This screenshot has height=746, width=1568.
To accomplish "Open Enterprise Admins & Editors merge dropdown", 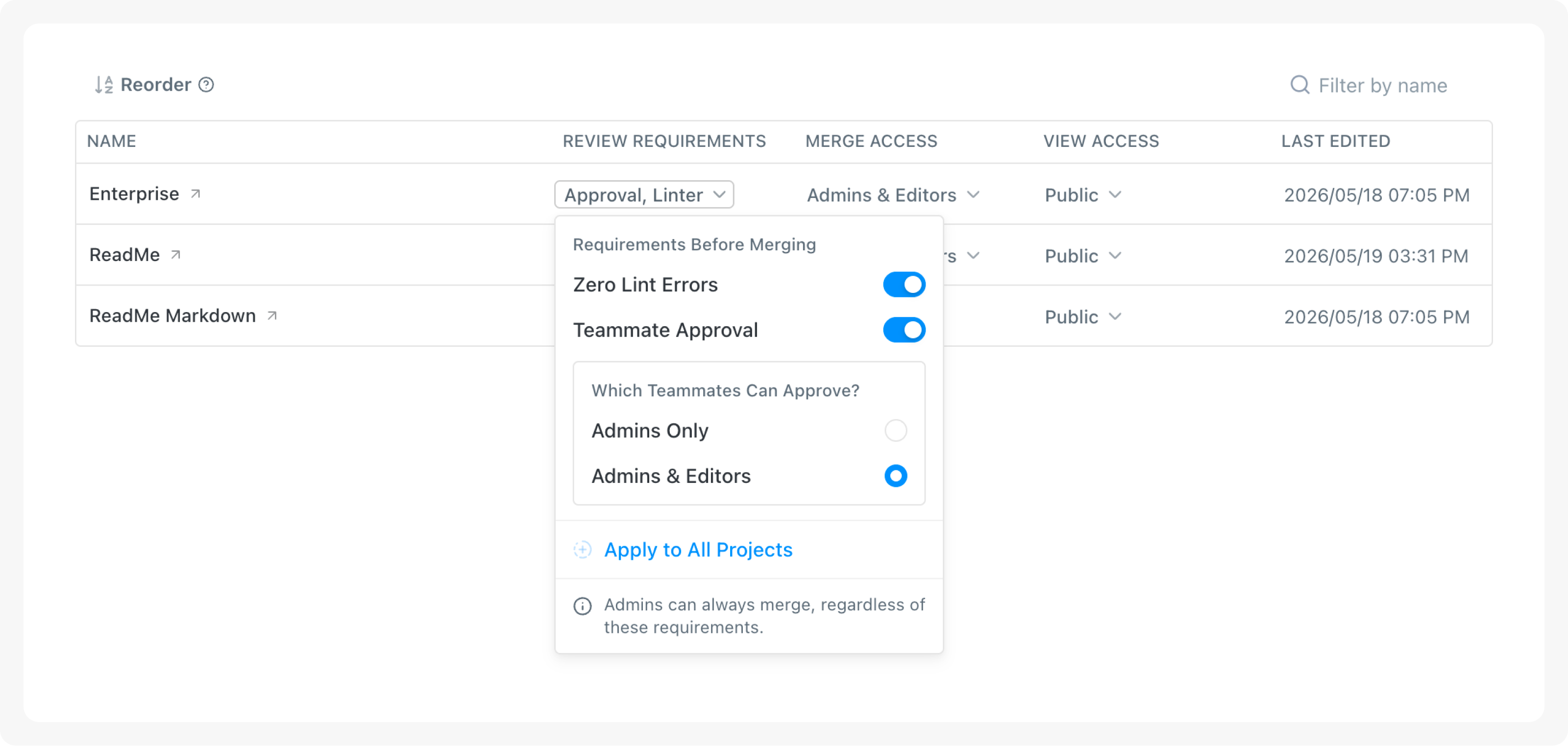I will (x=893, y=195).
